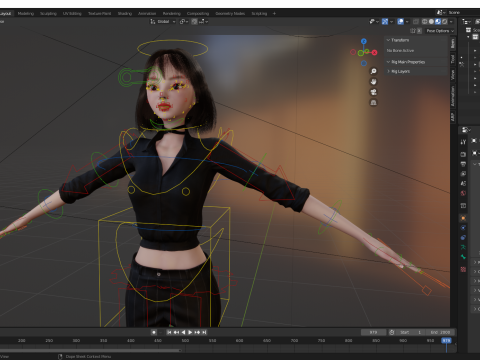
Task: Add a new workspace with plus button
Action: (274, 13)
